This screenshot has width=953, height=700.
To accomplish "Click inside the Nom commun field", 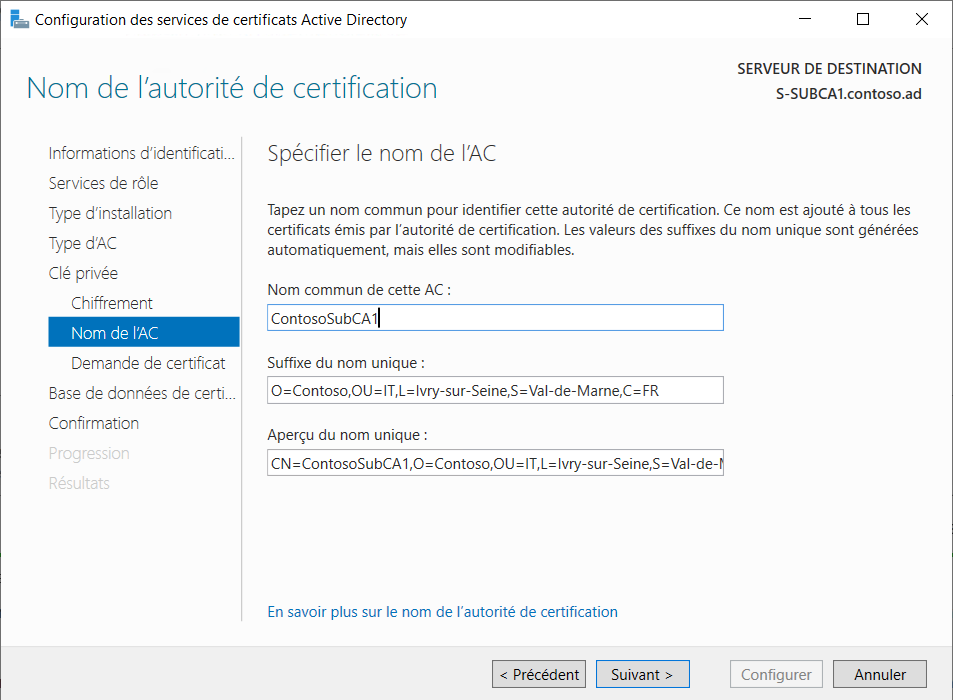I will click(x=495, y=317).
